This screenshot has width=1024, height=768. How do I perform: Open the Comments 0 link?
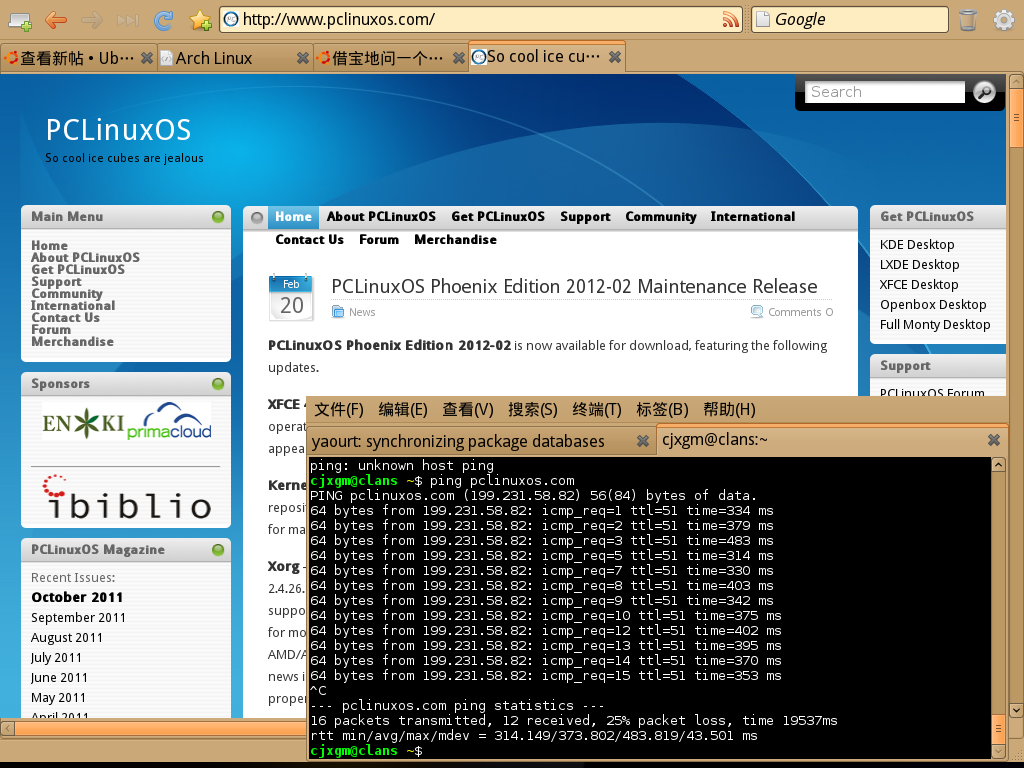(x=801, y=312)
